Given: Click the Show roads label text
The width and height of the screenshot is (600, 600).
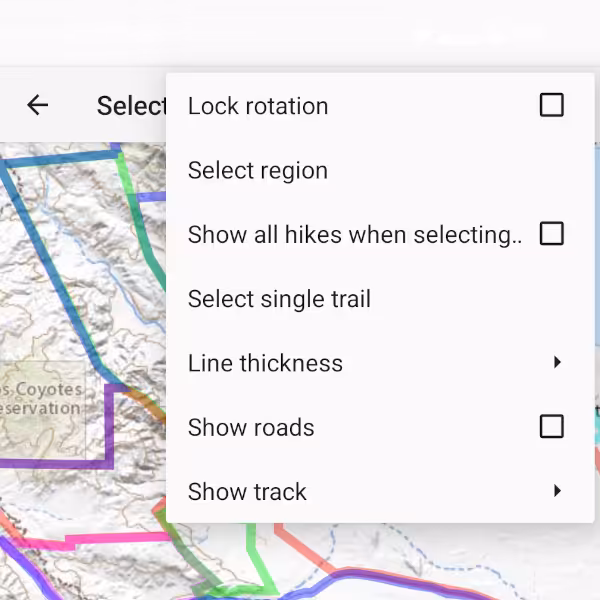Looking at the screenshot, I should [251, 428].
